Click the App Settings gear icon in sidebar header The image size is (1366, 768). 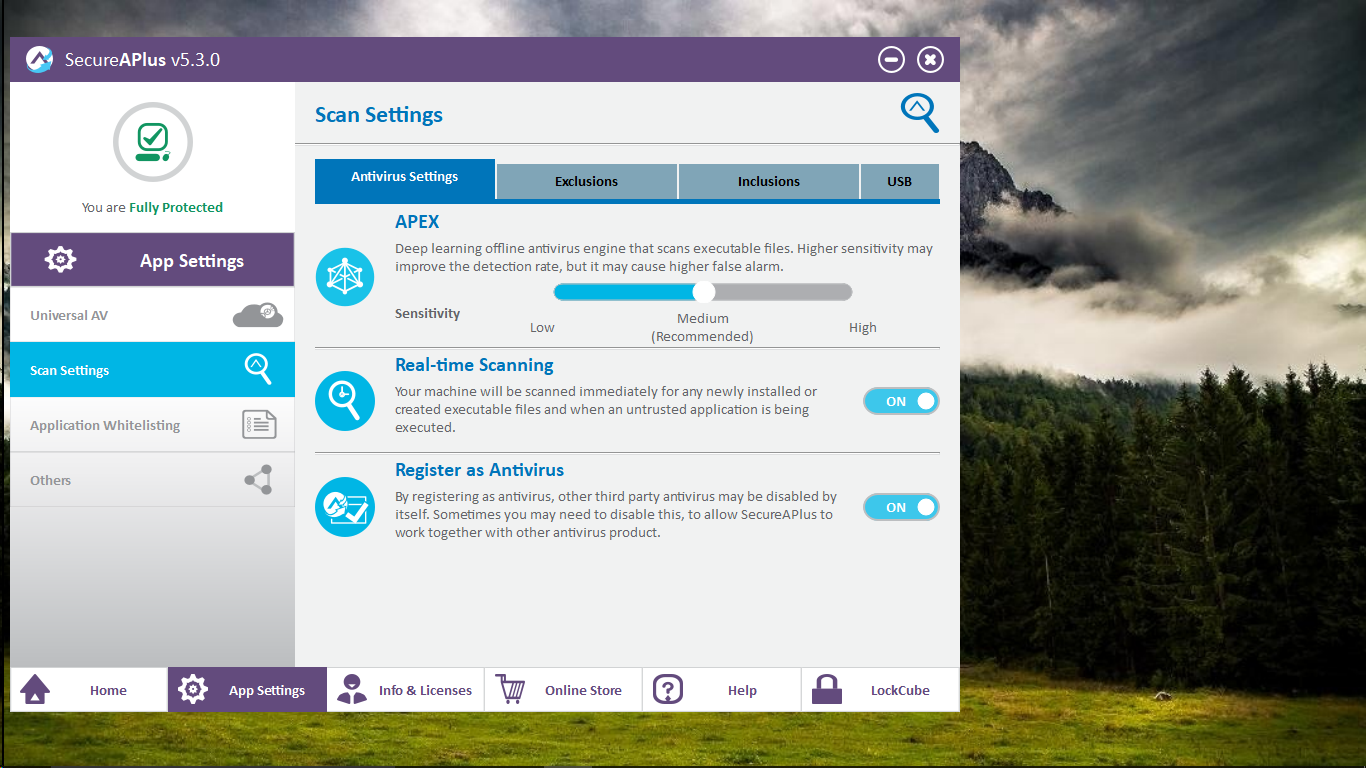tap(60, 260)
